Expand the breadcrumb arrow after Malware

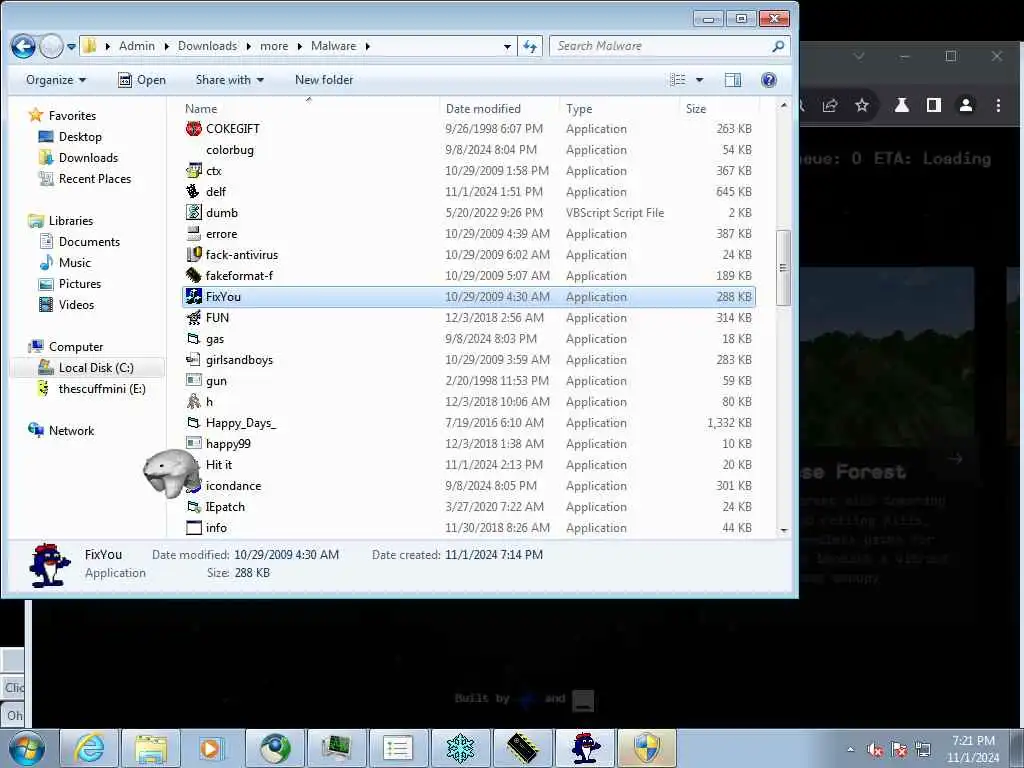tap(368, 46)
